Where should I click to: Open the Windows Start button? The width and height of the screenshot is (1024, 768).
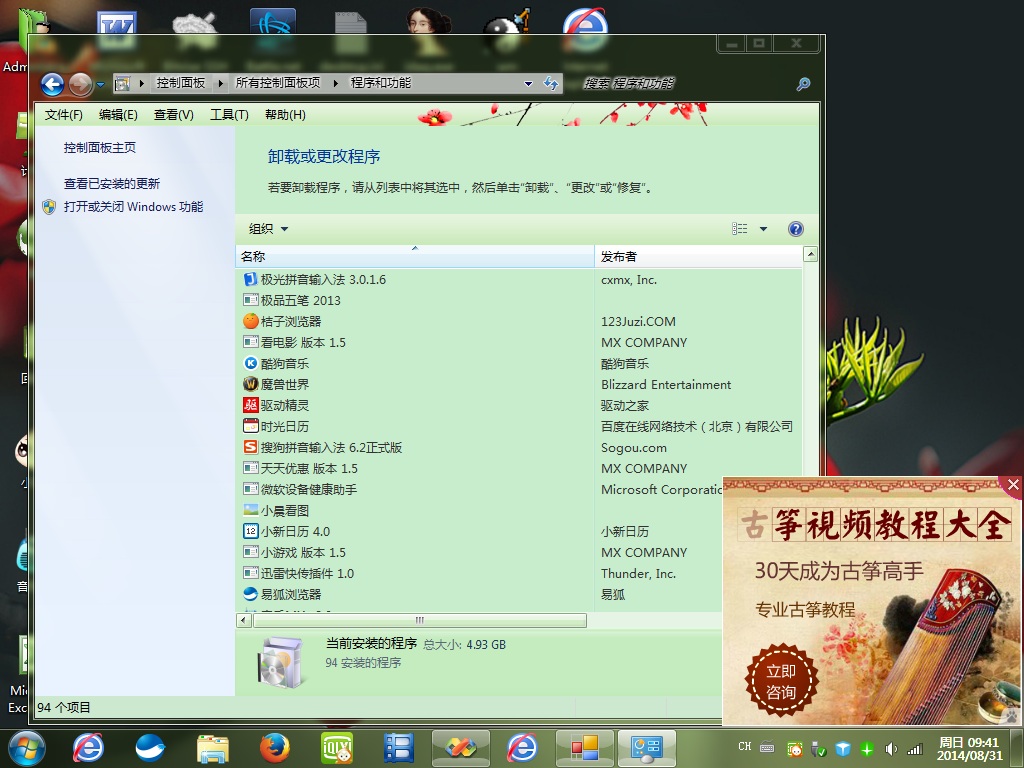[x=27, y=748]
